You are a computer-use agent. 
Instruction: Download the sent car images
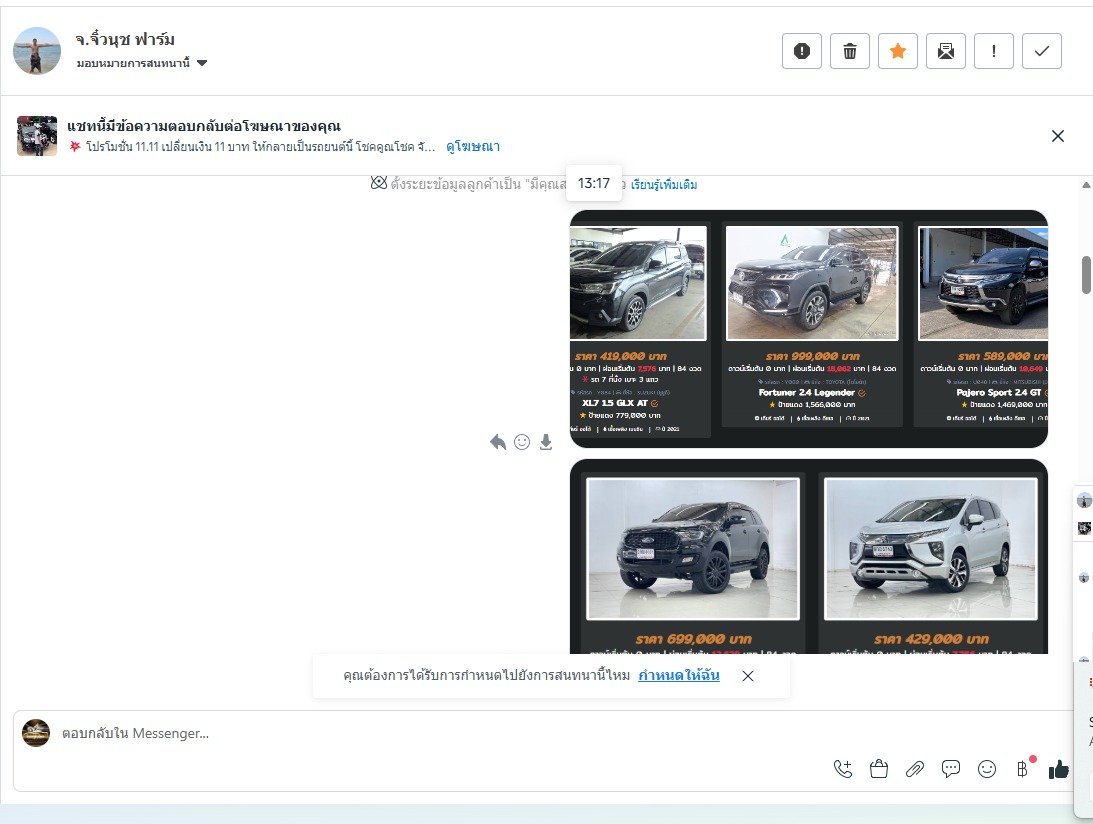click(546, 442)
